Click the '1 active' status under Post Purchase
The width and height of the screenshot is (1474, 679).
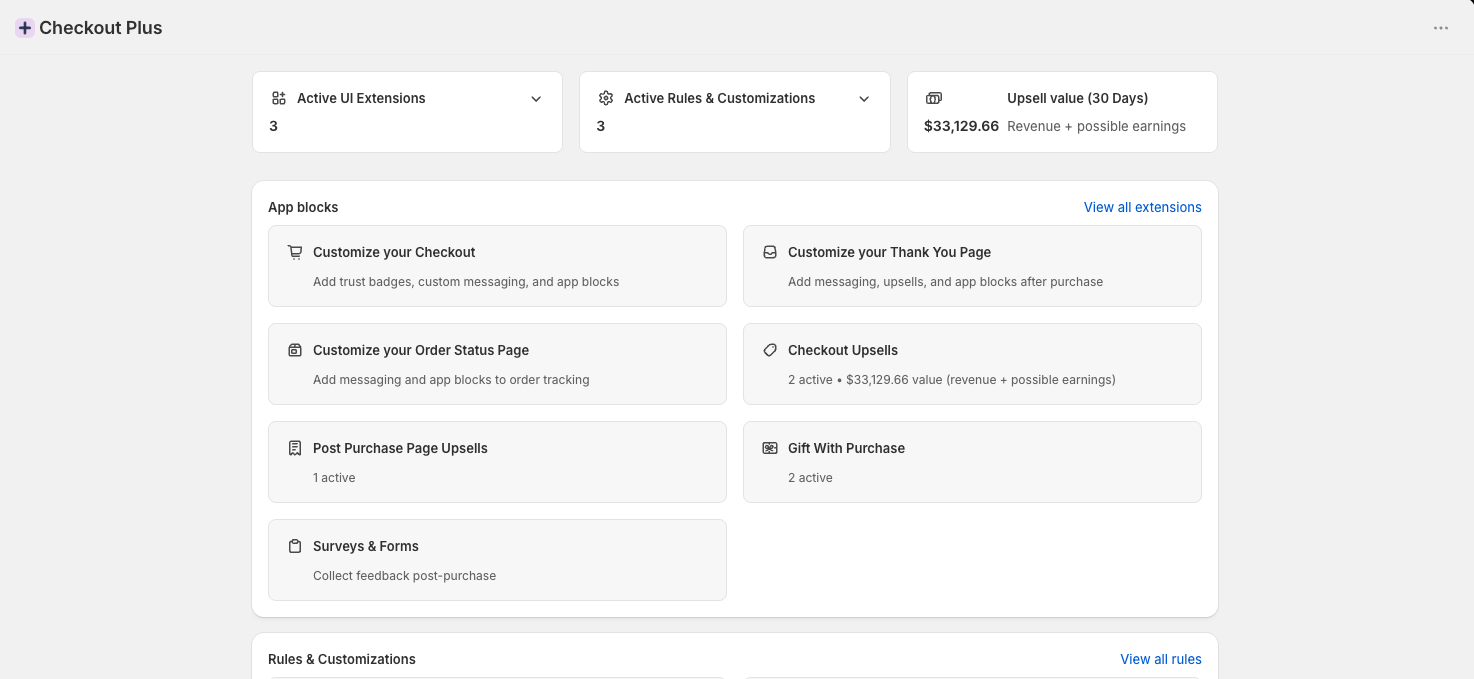334,478
